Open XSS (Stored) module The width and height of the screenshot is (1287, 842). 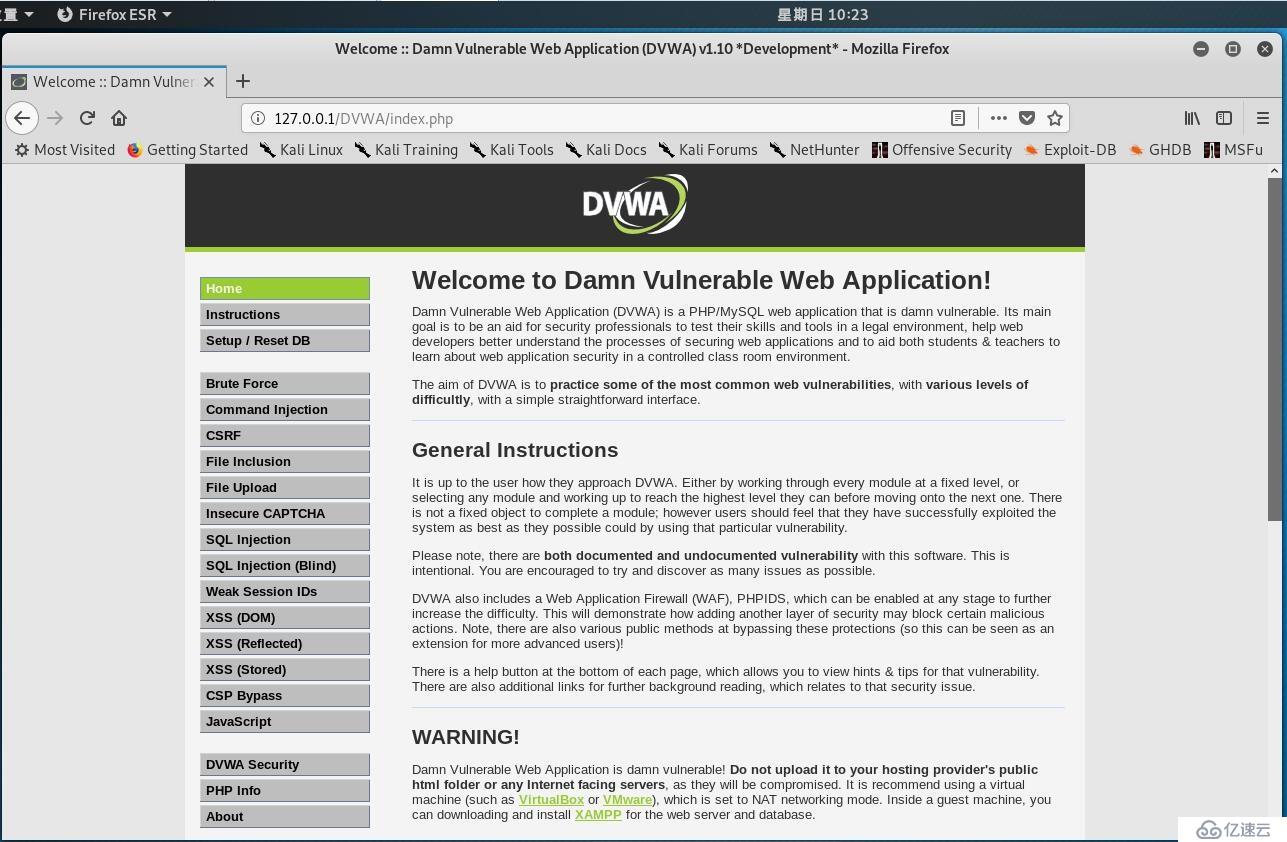(285, 669)
